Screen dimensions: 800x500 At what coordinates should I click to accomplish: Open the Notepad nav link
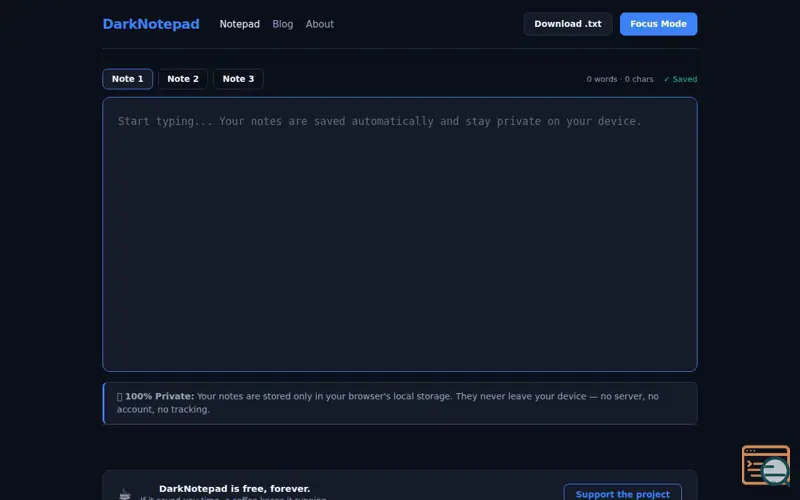click(239, 24)
